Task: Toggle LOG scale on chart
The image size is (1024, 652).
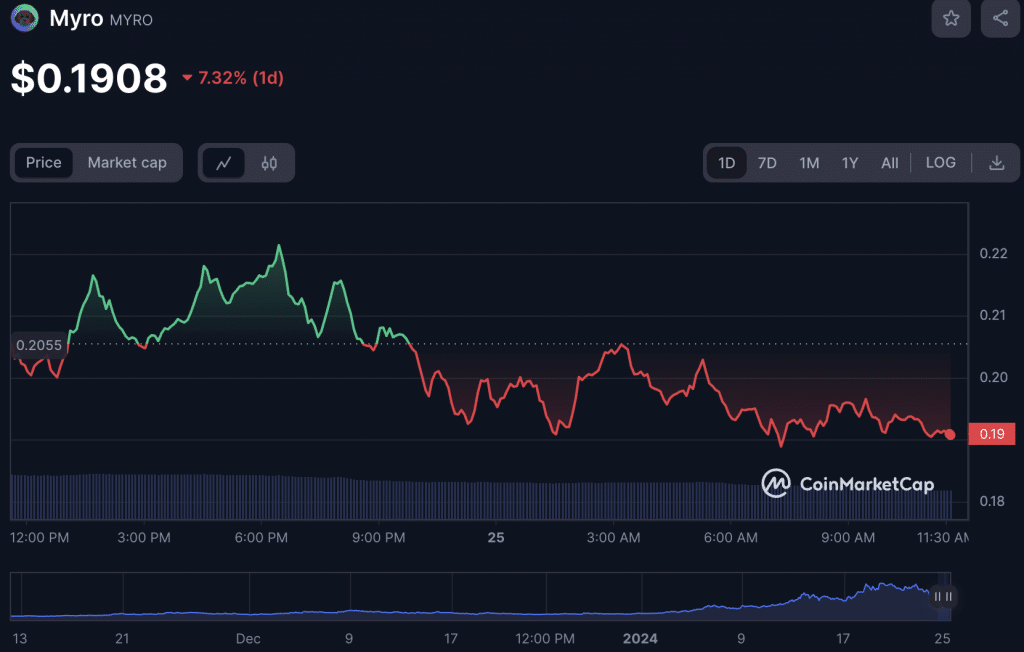Action: 940,163
